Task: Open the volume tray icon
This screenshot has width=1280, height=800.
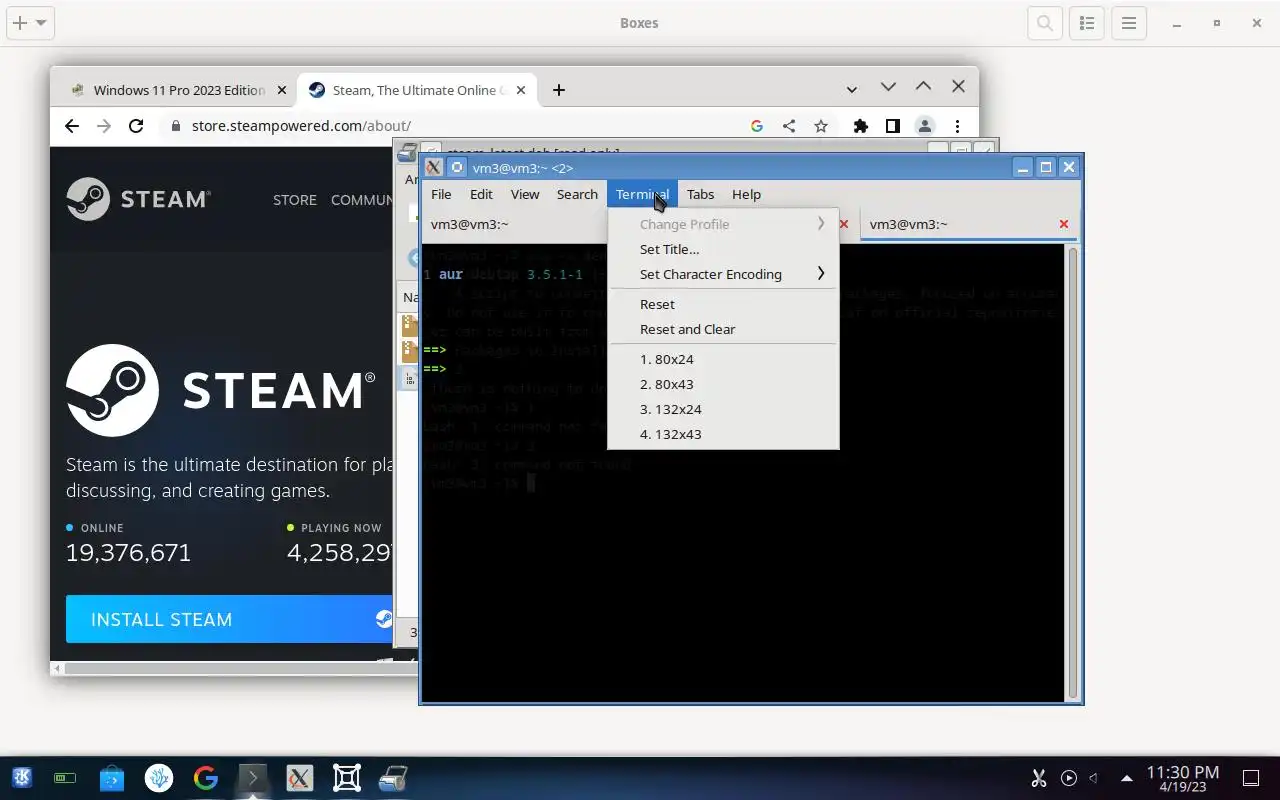Action: pyautogui.click(x=1094, y=778)
